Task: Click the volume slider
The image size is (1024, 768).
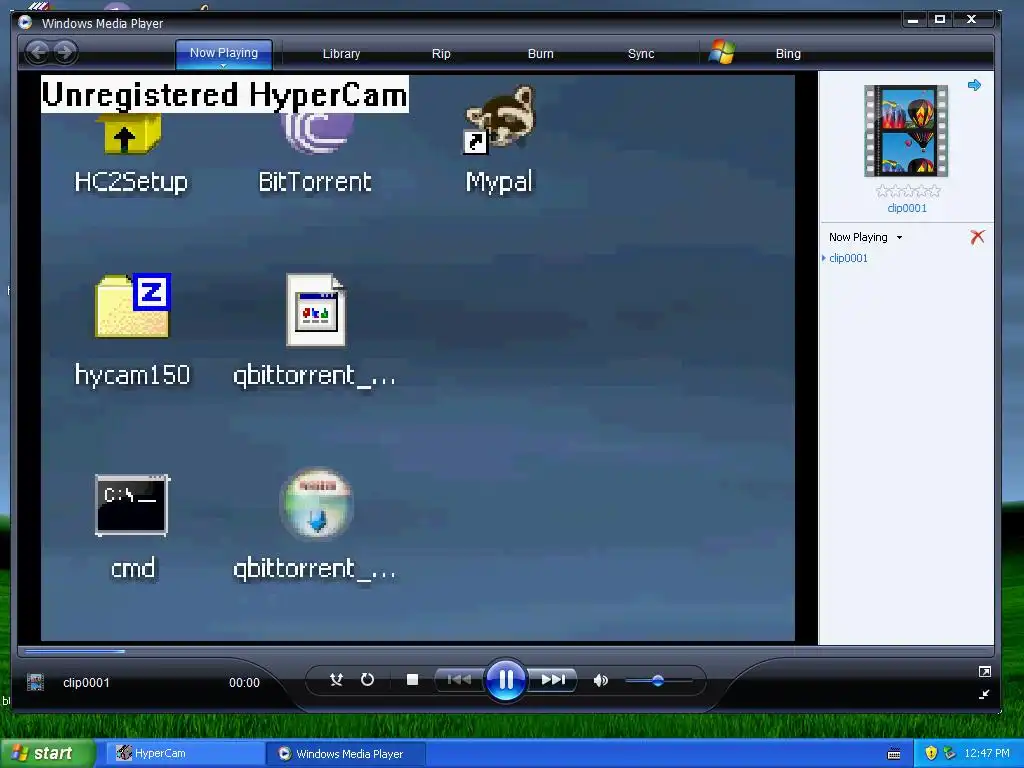Action: point(658,680)
